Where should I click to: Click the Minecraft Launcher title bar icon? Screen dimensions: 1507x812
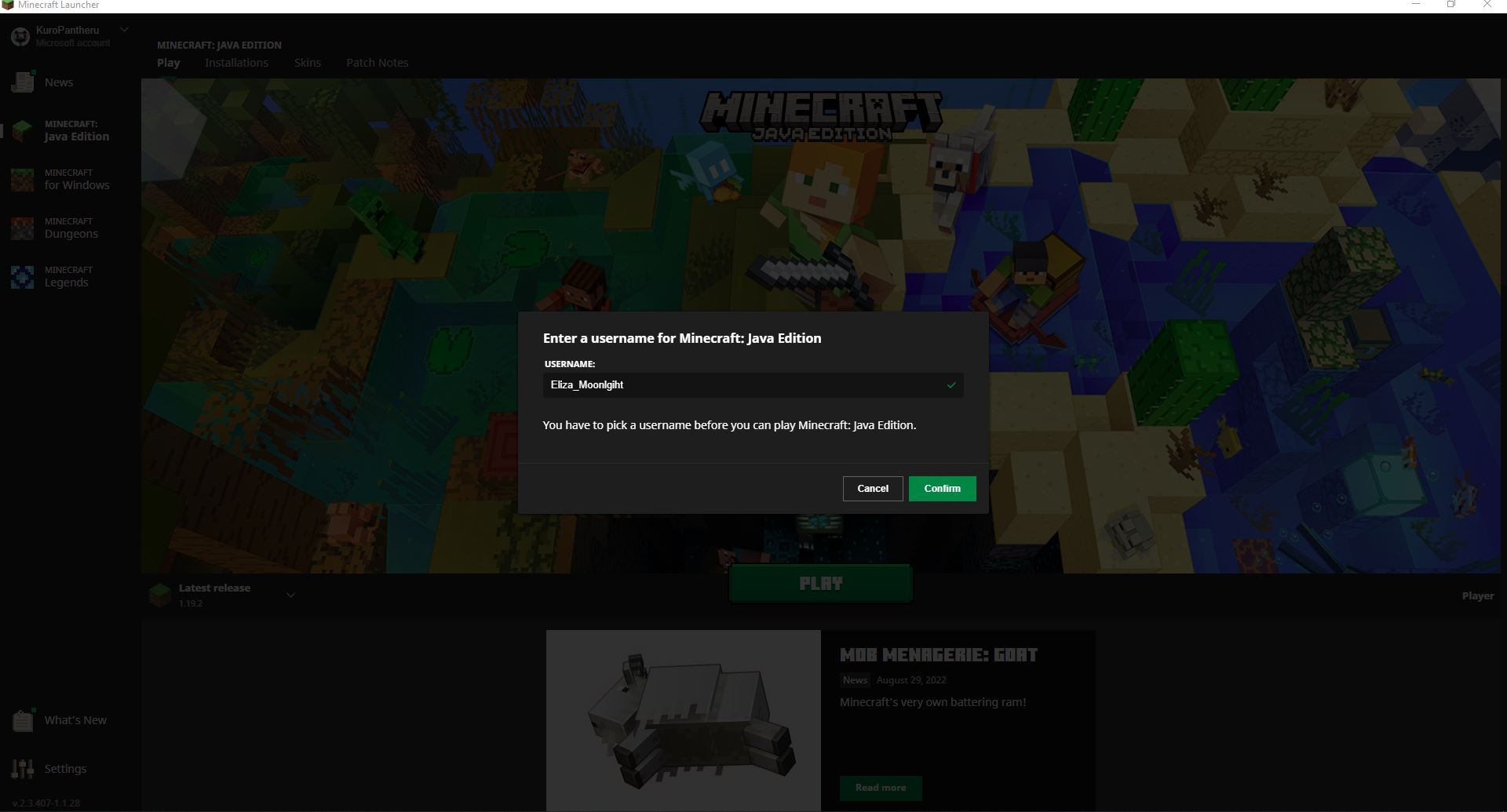(8, 5)
